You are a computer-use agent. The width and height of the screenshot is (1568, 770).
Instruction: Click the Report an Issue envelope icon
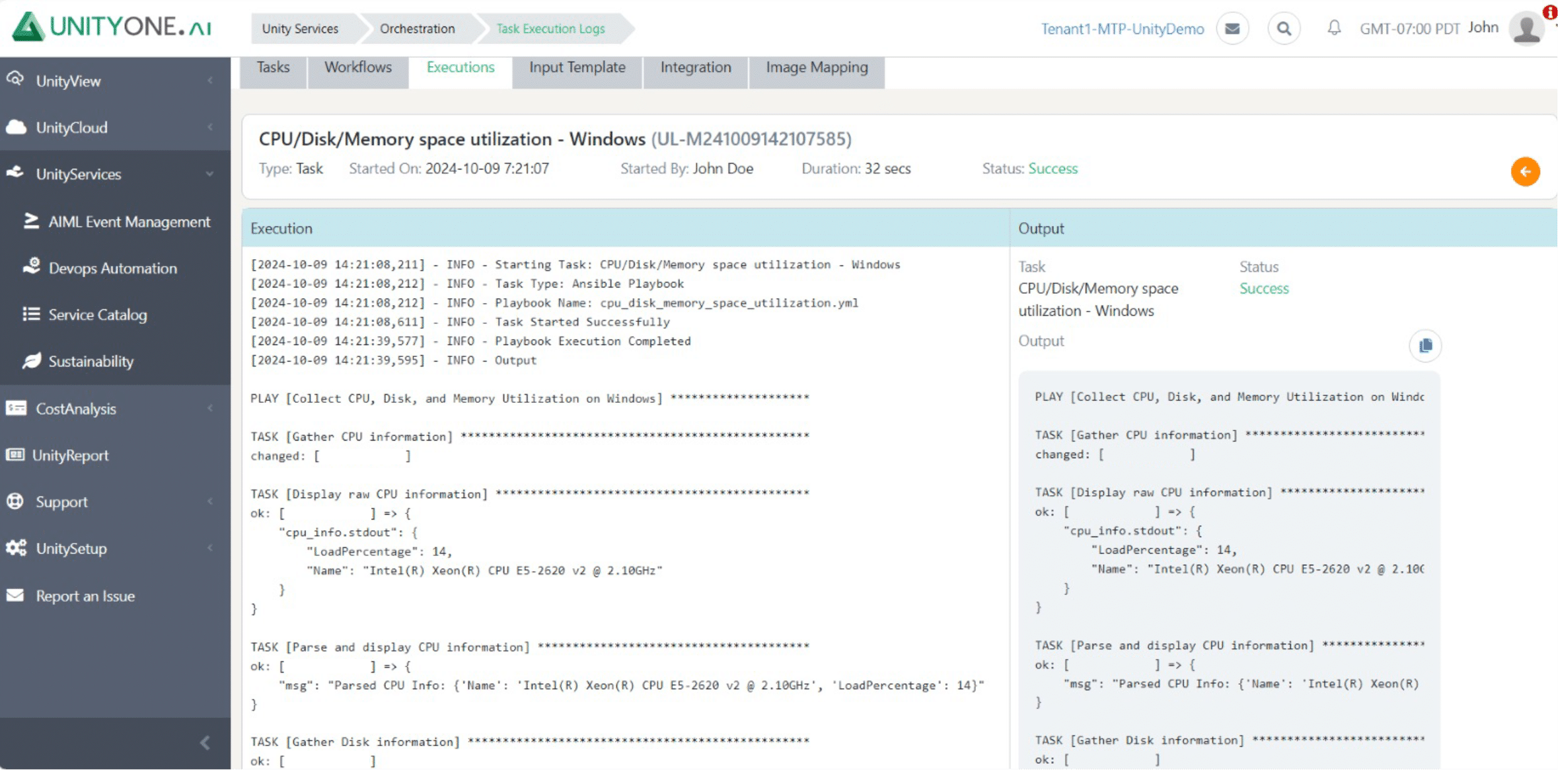[15, 595]
